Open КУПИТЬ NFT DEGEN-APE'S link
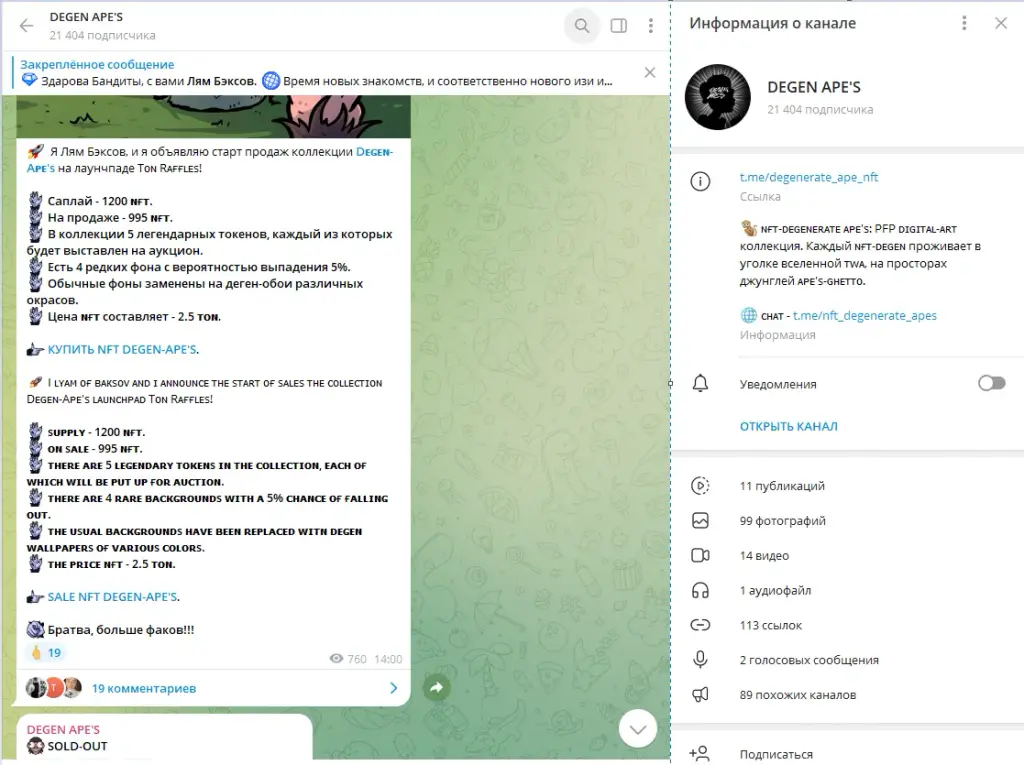 click(x=123, y=350)
